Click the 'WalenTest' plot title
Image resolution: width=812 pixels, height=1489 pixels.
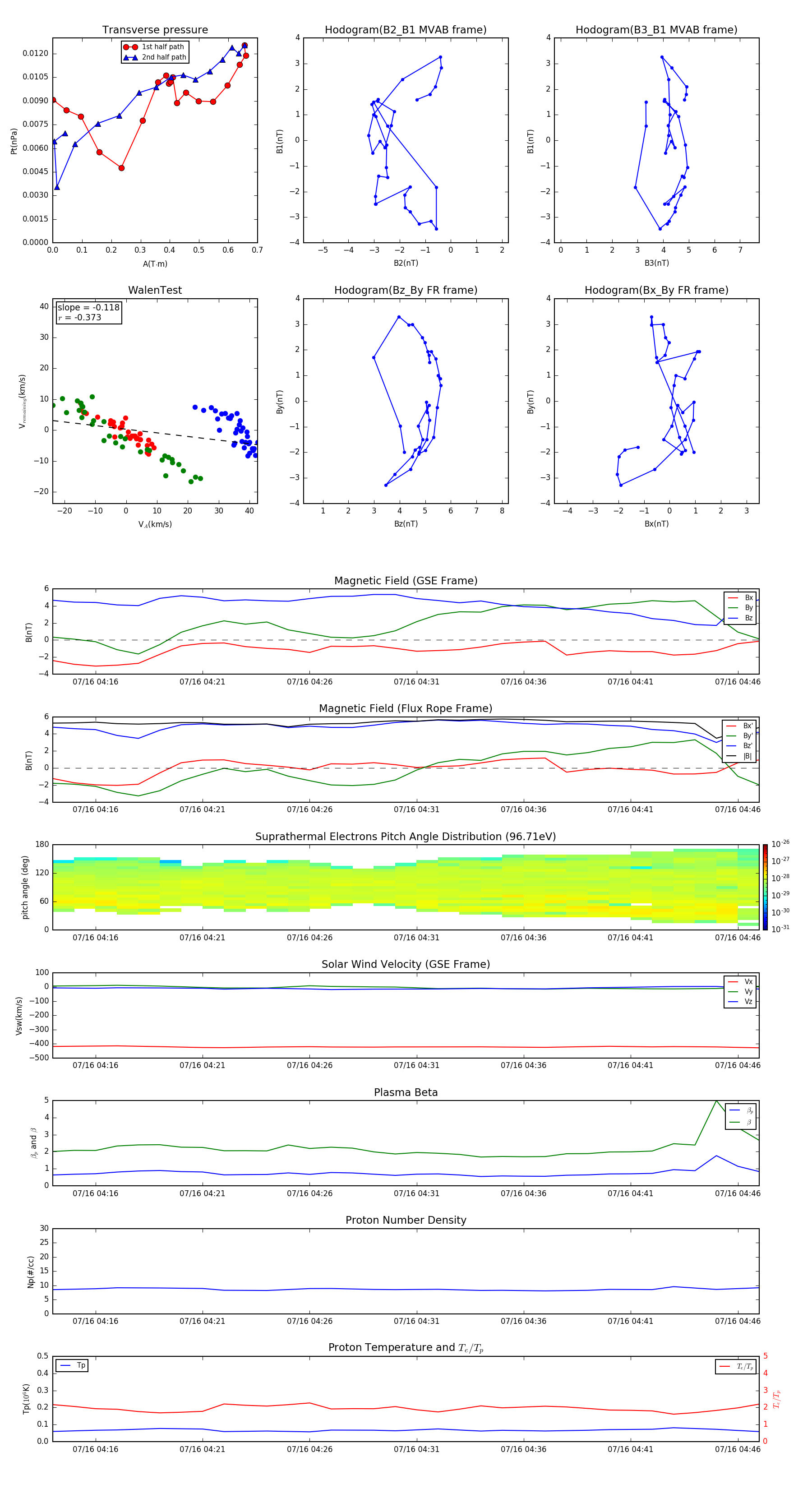point(155,290)
